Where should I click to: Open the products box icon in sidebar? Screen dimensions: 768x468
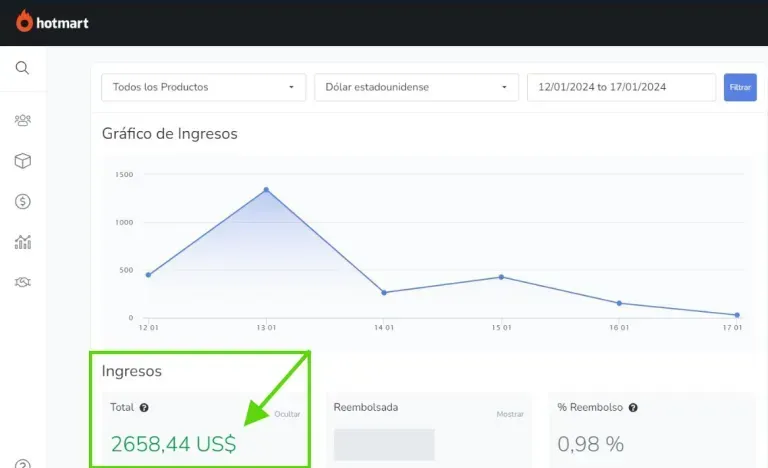[23, 161]
